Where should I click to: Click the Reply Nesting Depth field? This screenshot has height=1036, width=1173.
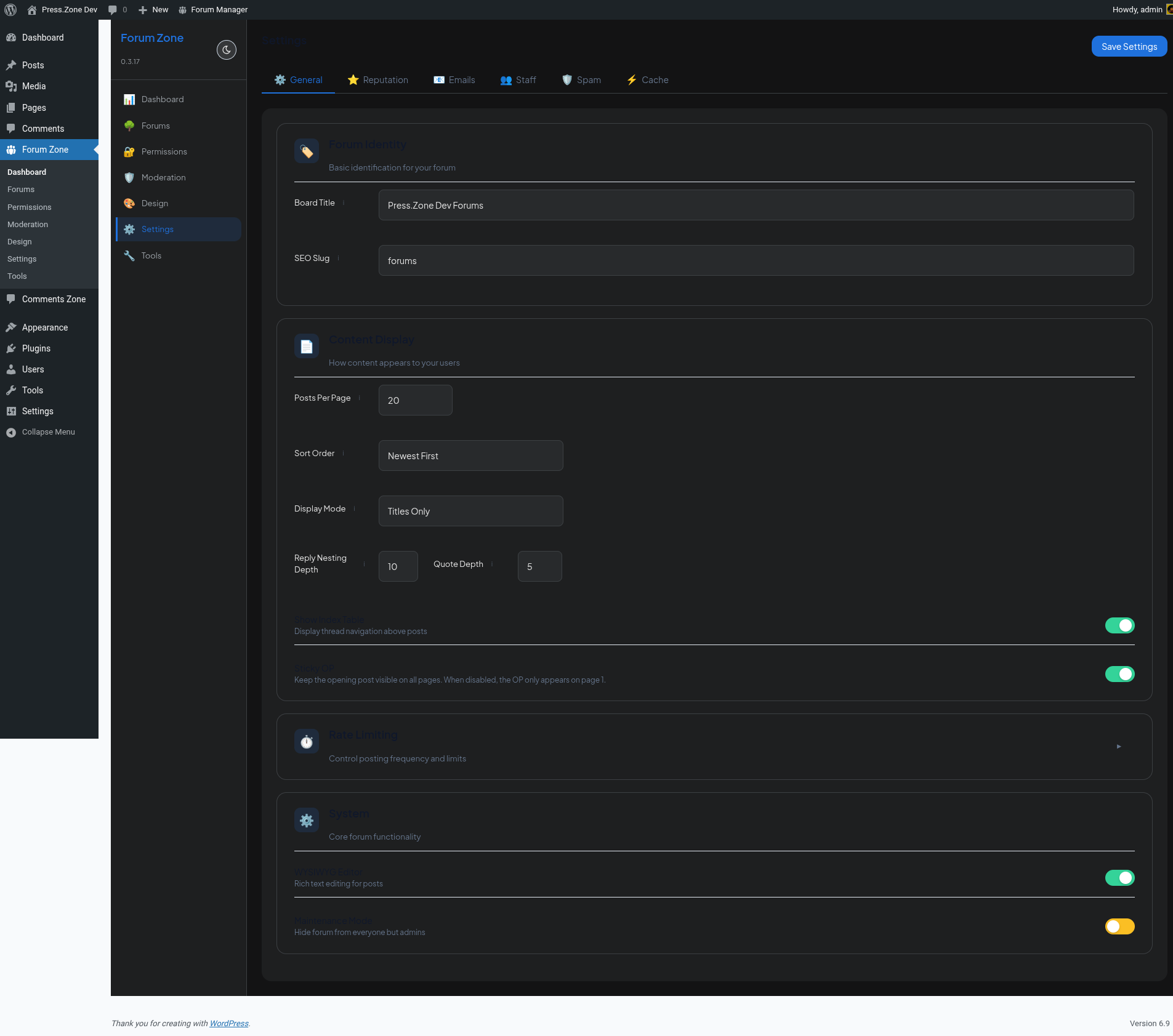(x=398, y=566)
